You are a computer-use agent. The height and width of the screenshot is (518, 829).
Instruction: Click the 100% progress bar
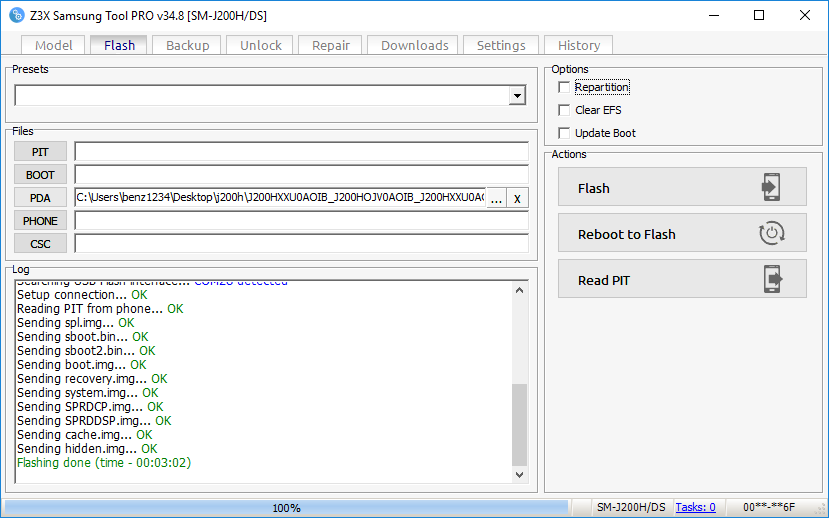click(x=286, y=508)
